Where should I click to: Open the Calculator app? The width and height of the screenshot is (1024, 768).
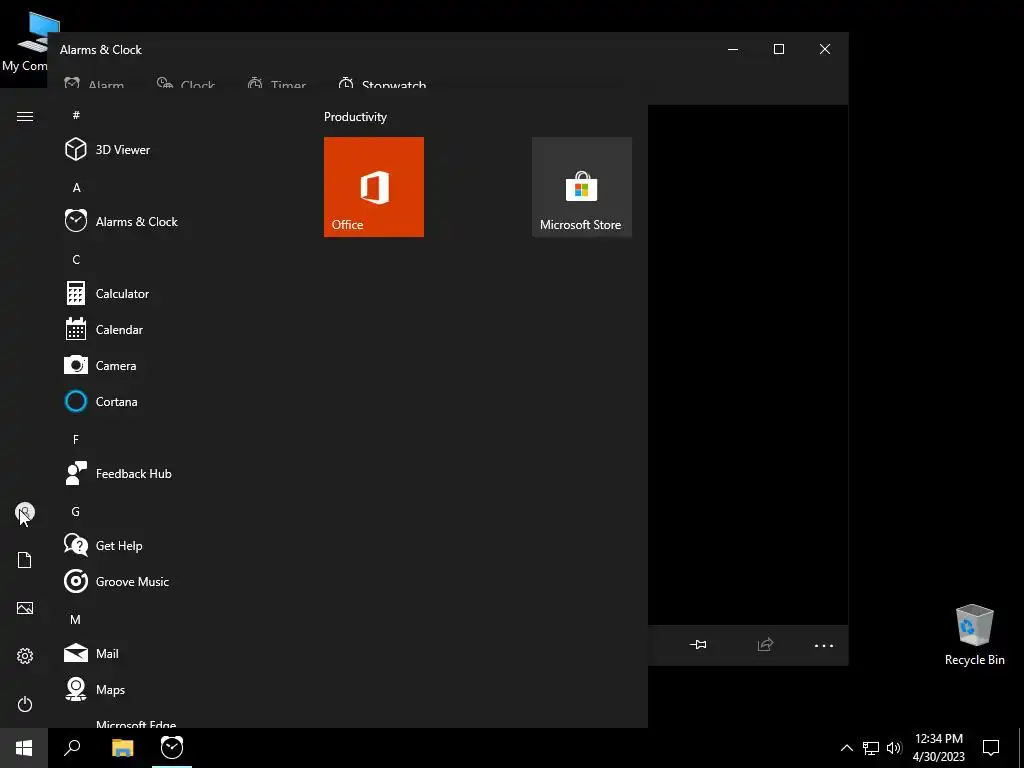[176, 293]
